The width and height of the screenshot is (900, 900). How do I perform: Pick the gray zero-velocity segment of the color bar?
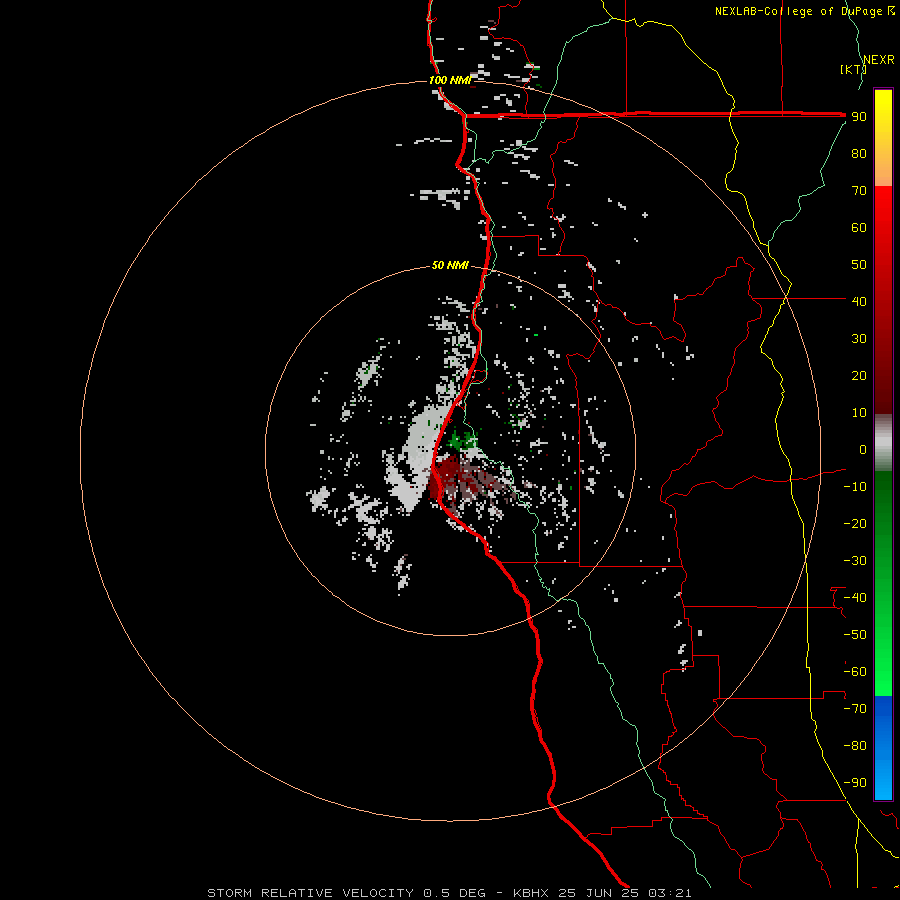point(883,443)
